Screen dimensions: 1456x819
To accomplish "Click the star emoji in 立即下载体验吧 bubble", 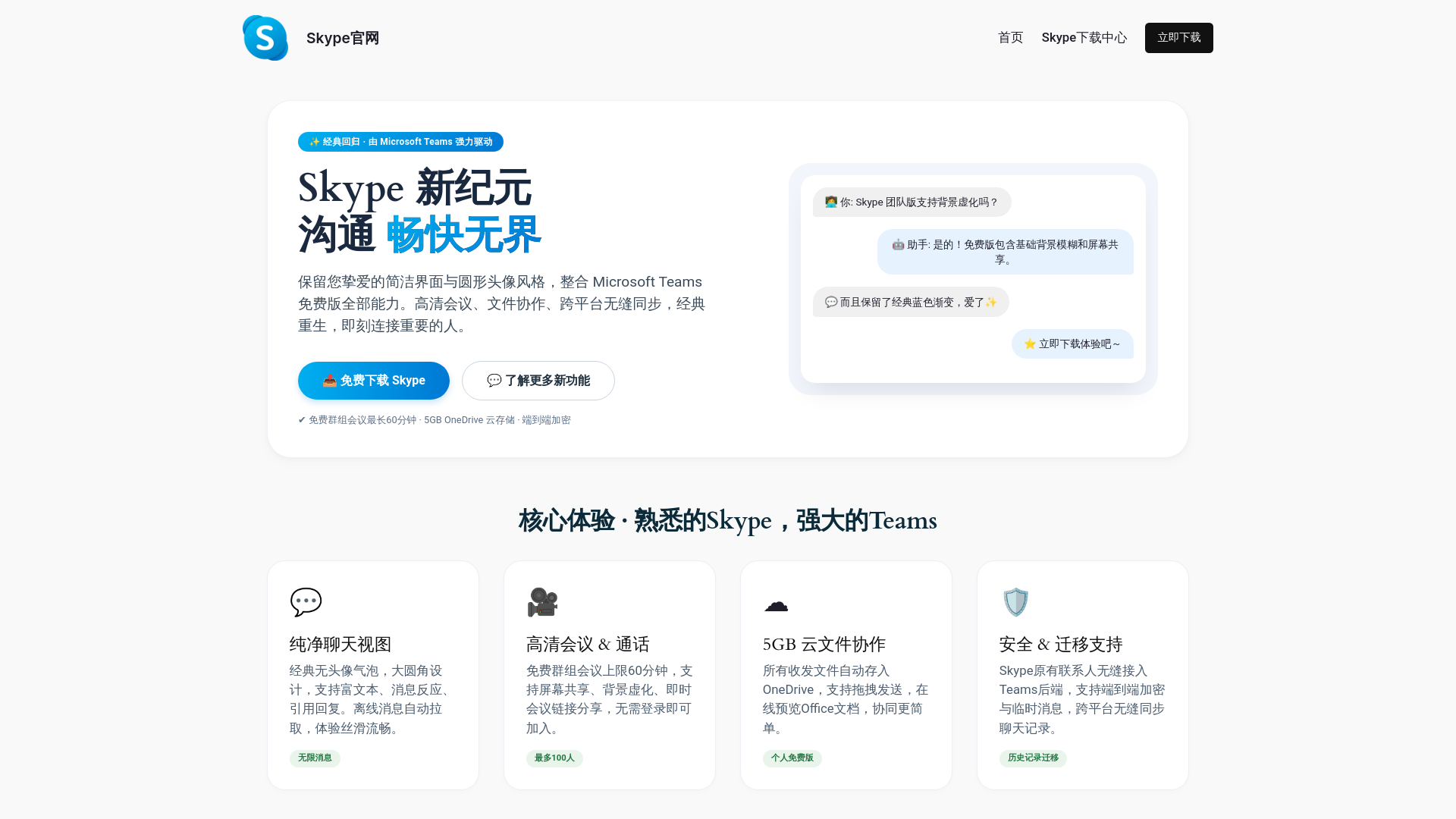I will click(1030, 344).
